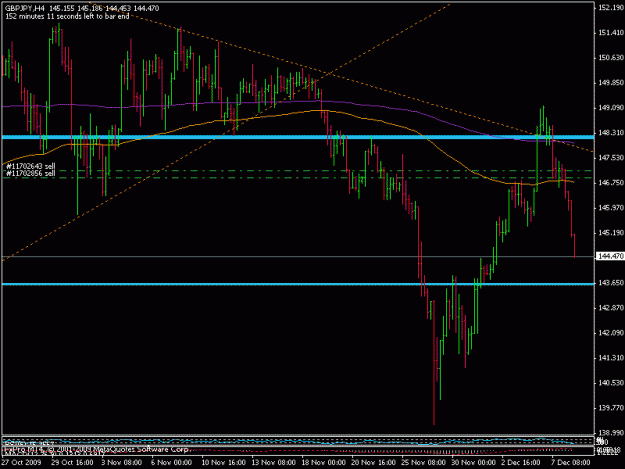Click the 148.310 price axis label
This screenshot has width=625, height=469.
coord(611,133)
